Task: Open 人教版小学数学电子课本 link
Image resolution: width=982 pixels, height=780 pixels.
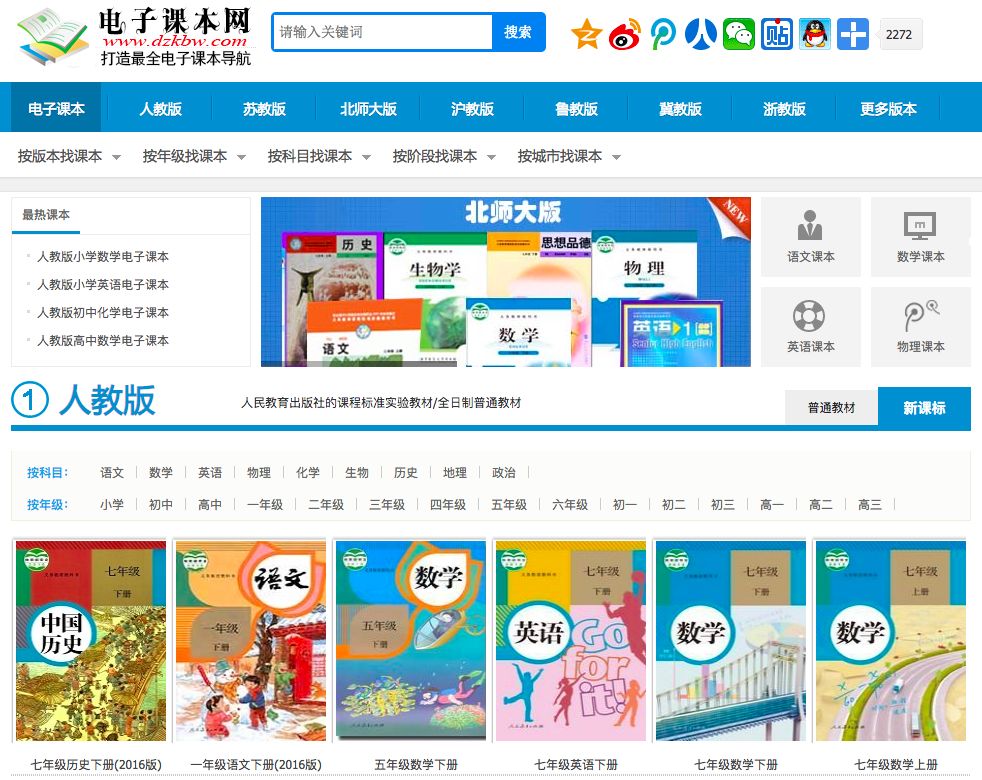Action: click(101, 257)
